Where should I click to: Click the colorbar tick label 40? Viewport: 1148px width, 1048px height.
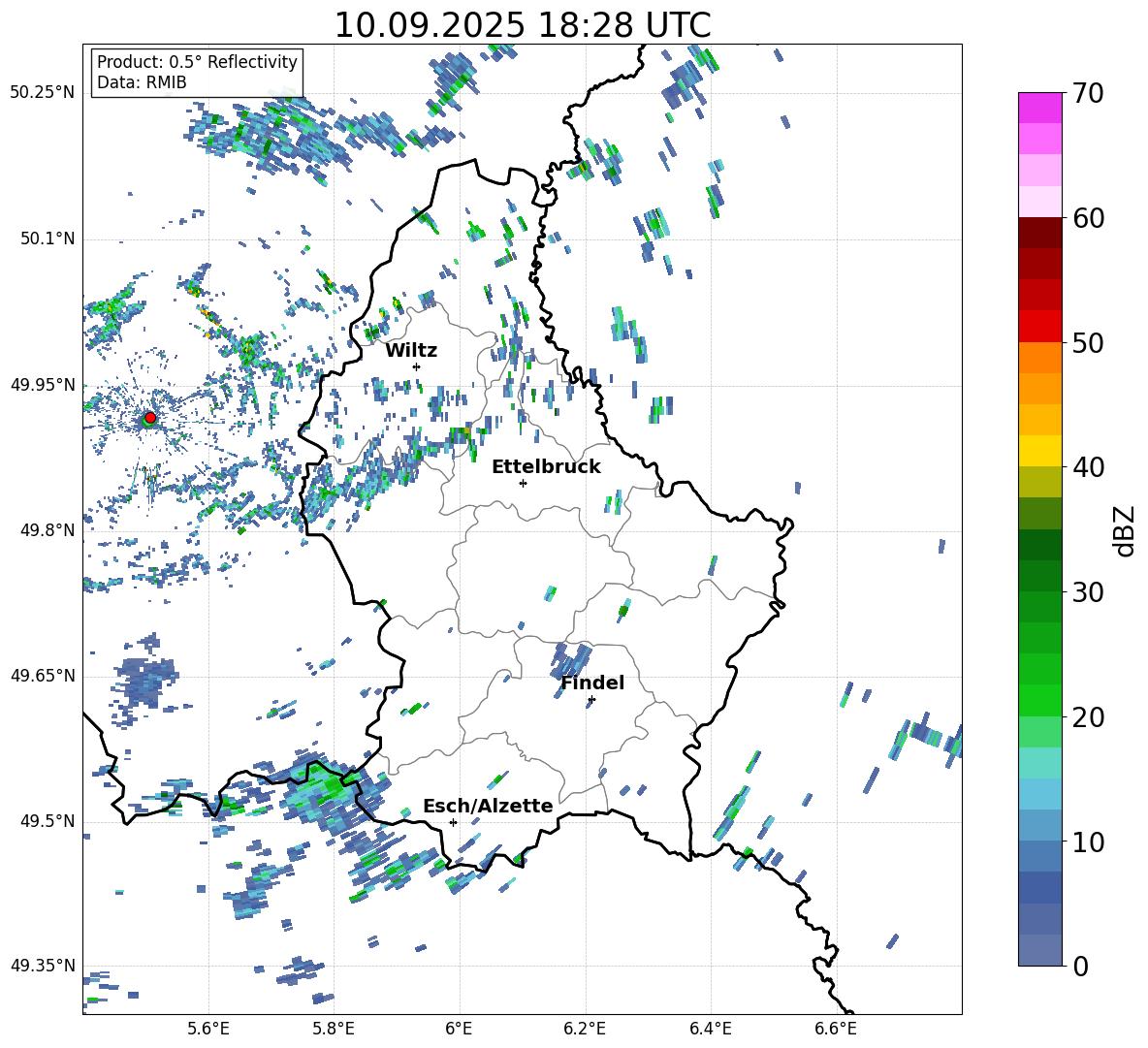pos(1088,467)
